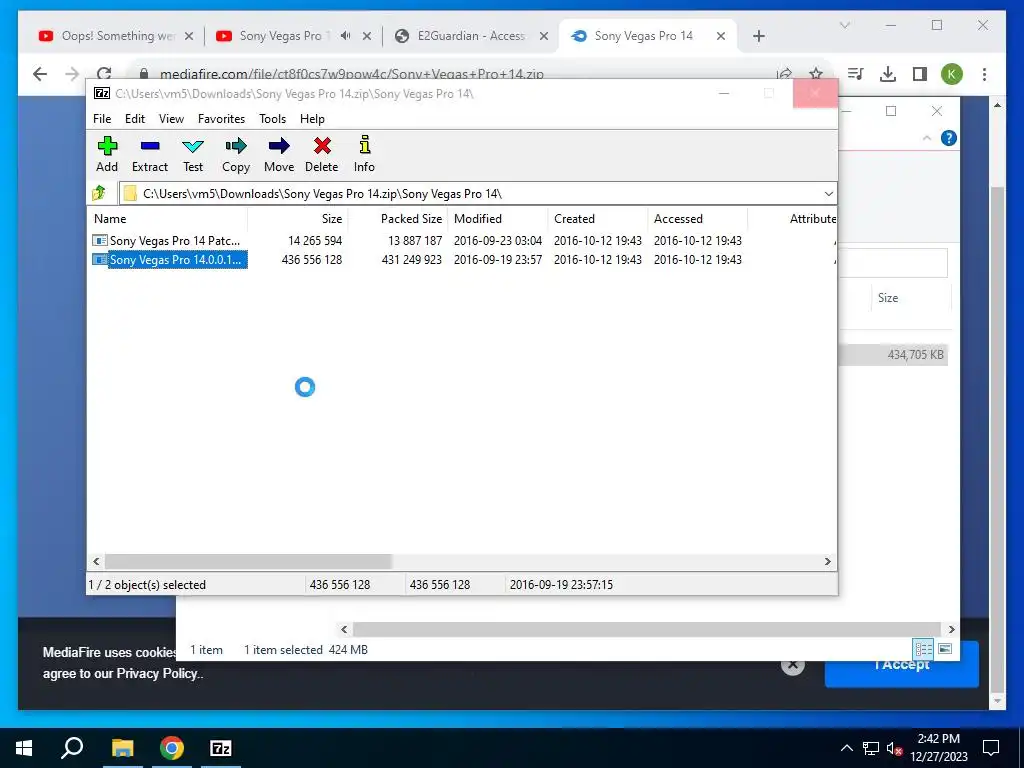Click the Extract toolbar icon
1024x768 pixels.
(x=150, y=155)
